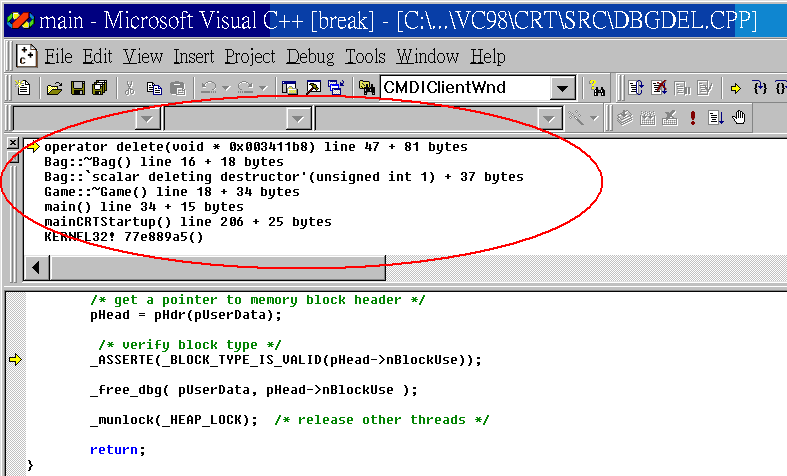Click the Stop Build icon
This screenshot has height=476, width=787.
click(x=670, y=118)
